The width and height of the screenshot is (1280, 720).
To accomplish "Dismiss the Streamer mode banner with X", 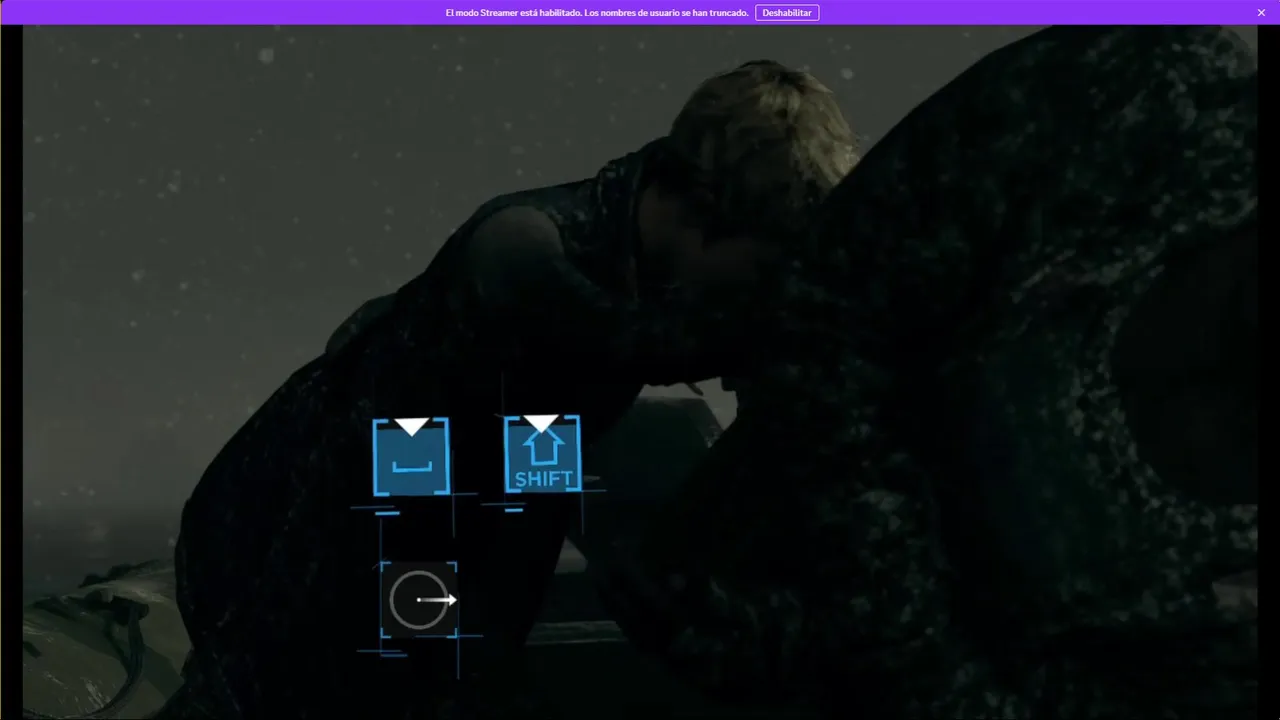I will [x=1261, y=12].
